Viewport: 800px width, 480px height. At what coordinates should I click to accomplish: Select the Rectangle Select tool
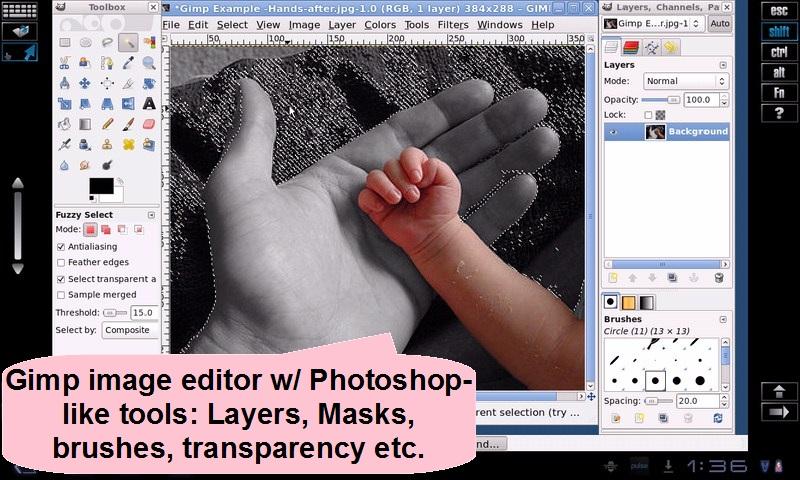tap(64, 42)
